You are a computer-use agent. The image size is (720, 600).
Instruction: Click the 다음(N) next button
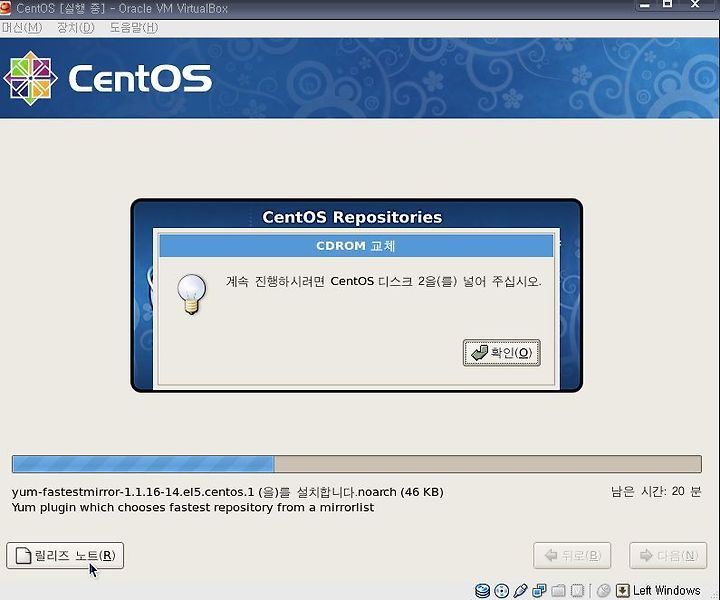pos(668,555)
